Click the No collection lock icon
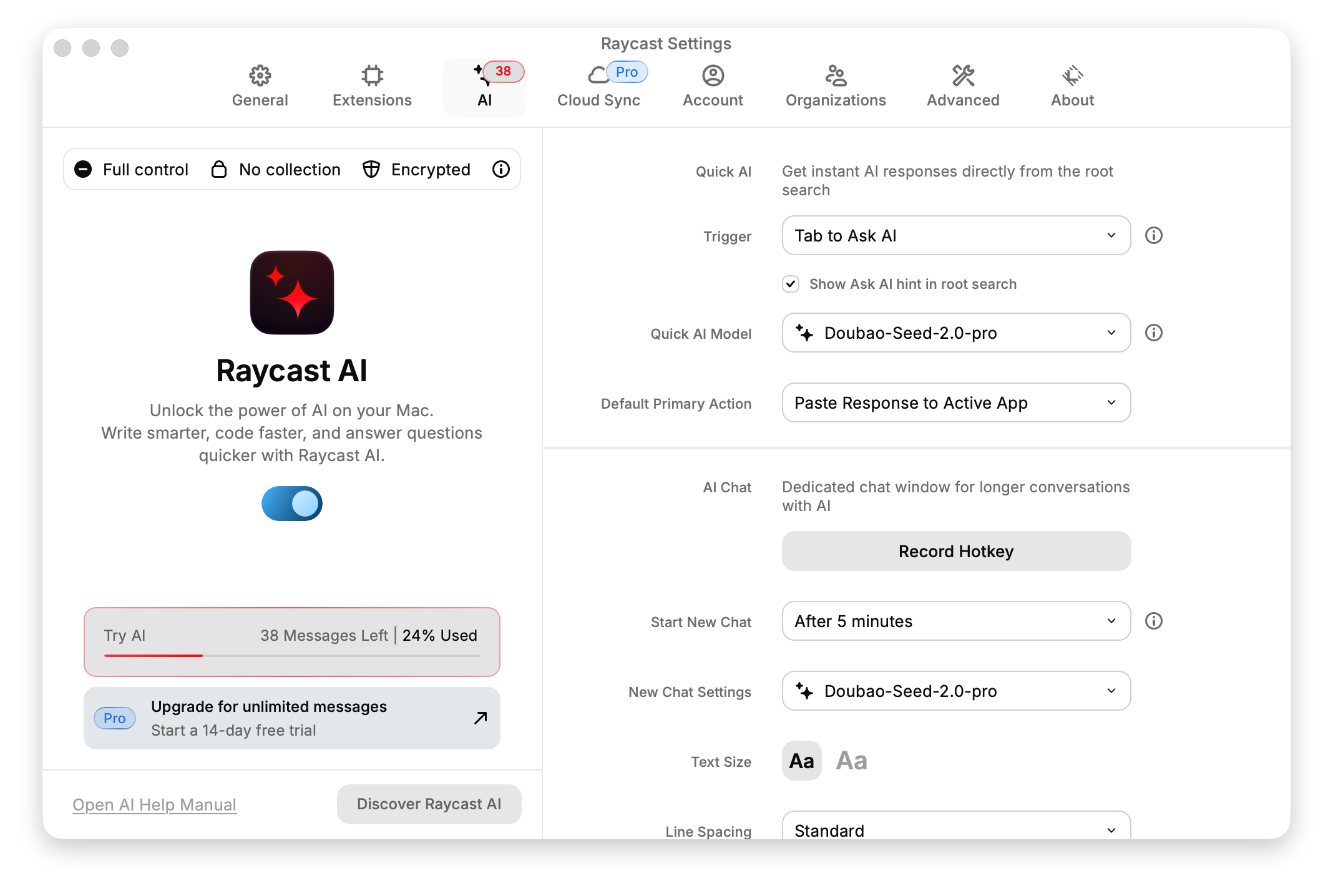1333x896 pixels. (219, 169)
